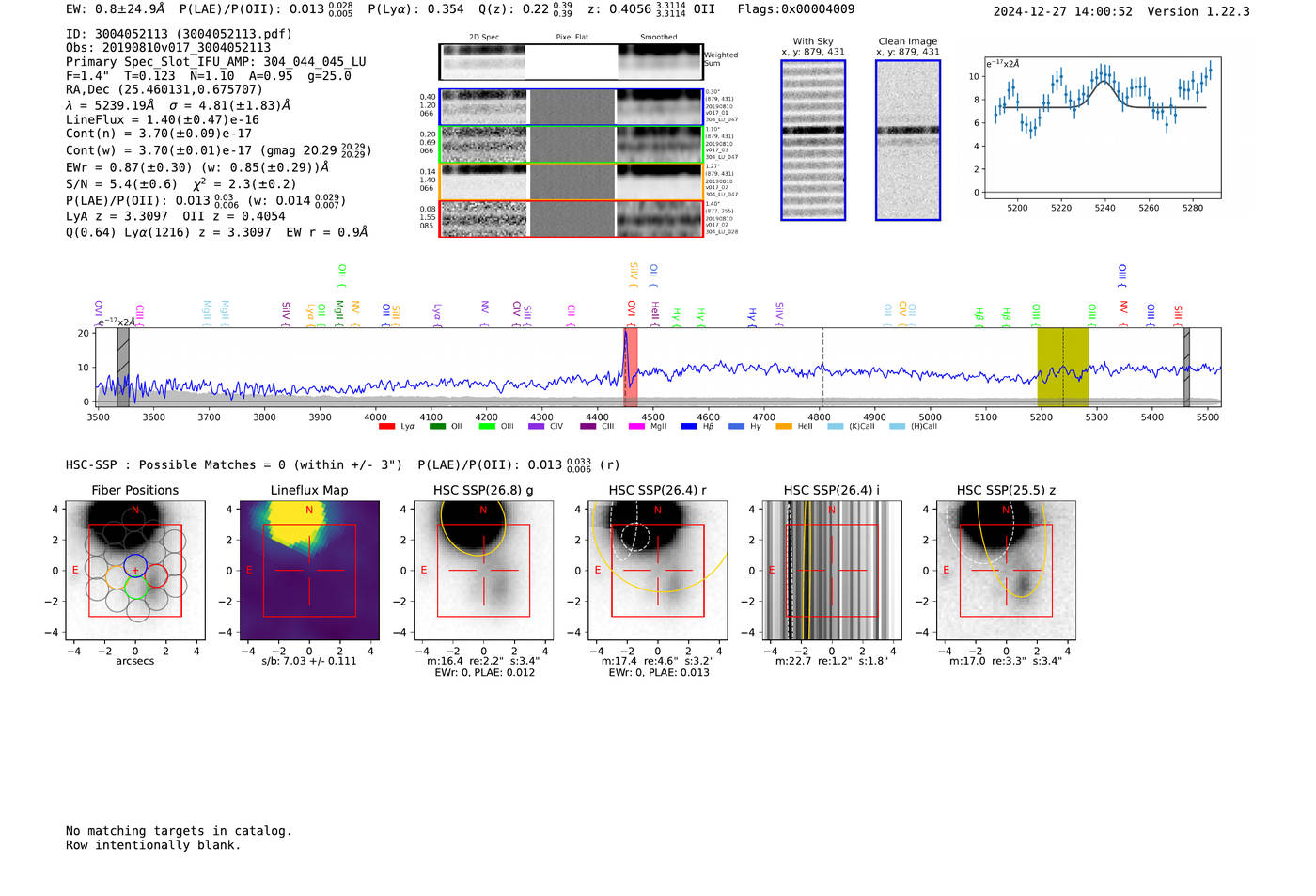
Task: Select the dark purple CIII legend swatch
Action: coord(588,427)
